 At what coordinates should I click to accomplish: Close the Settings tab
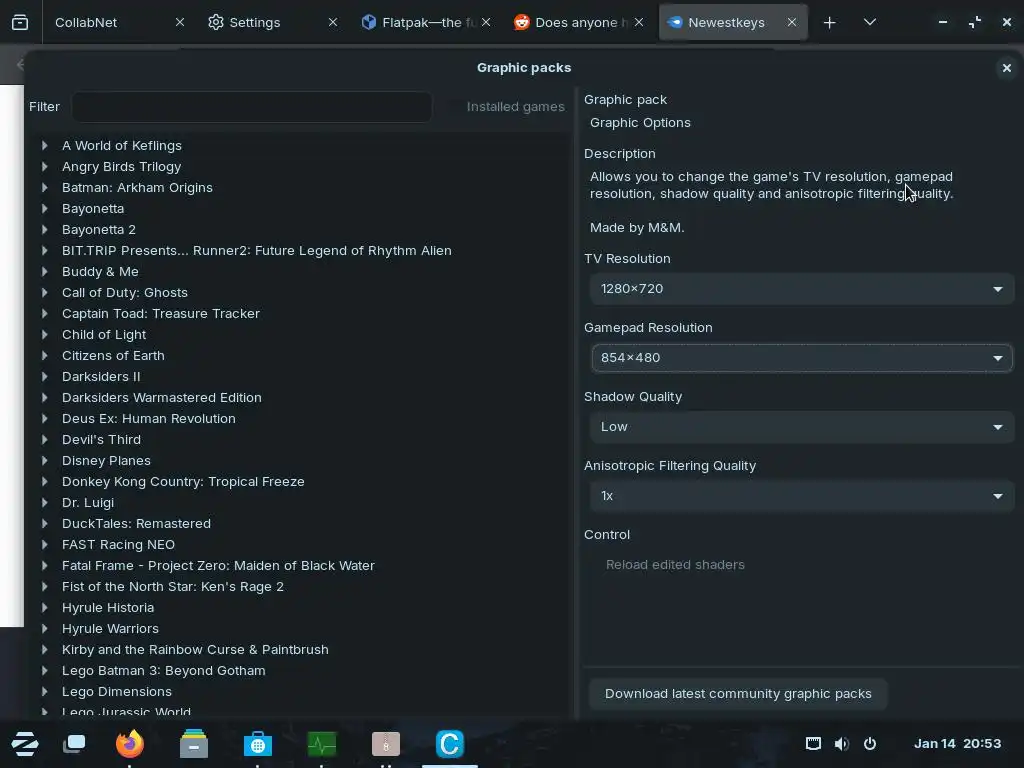[x=332, y=22]
